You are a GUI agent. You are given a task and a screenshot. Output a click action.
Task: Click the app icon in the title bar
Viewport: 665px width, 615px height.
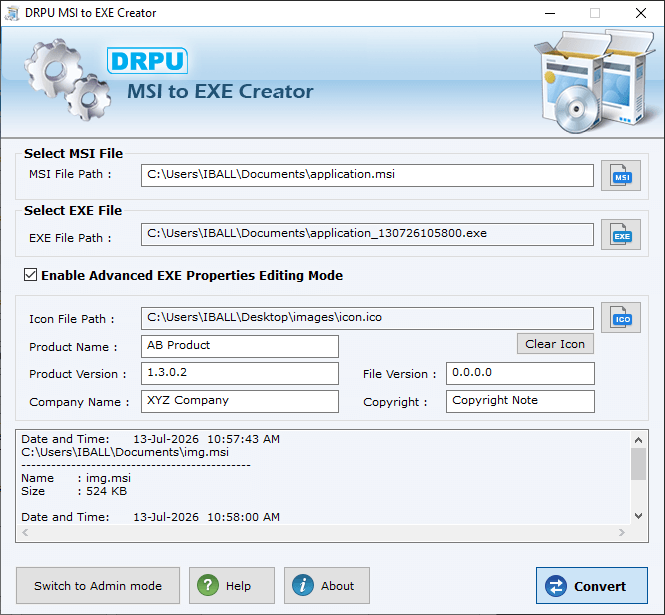pos(12,13)
